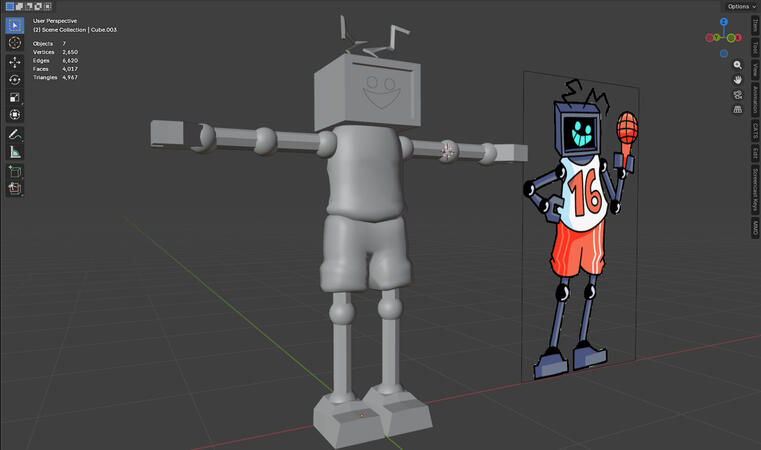This screenshot has width=761, height=450.
Task: Select the robot model's shorts mesh
Action: [365, 253]
